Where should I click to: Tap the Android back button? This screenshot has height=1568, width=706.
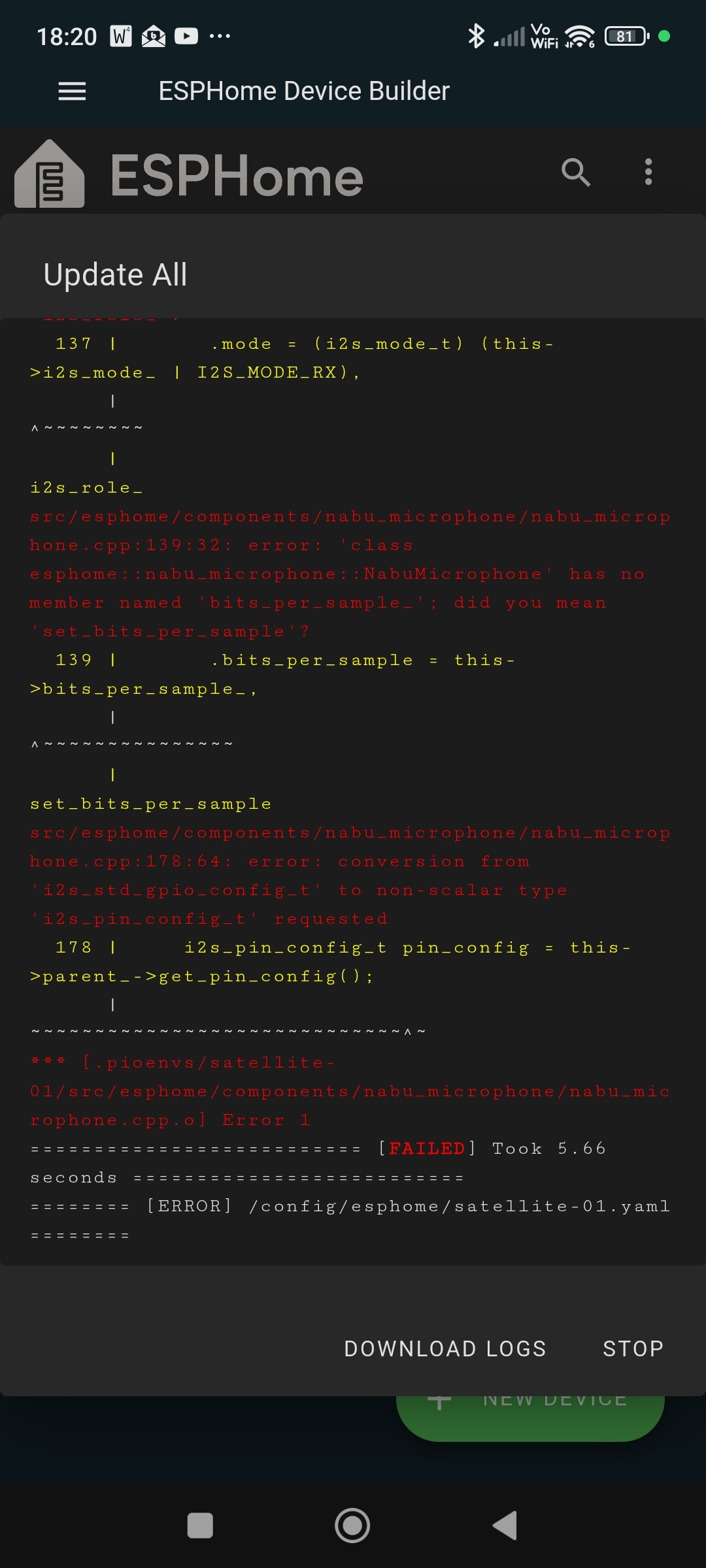coord(505,1526)
